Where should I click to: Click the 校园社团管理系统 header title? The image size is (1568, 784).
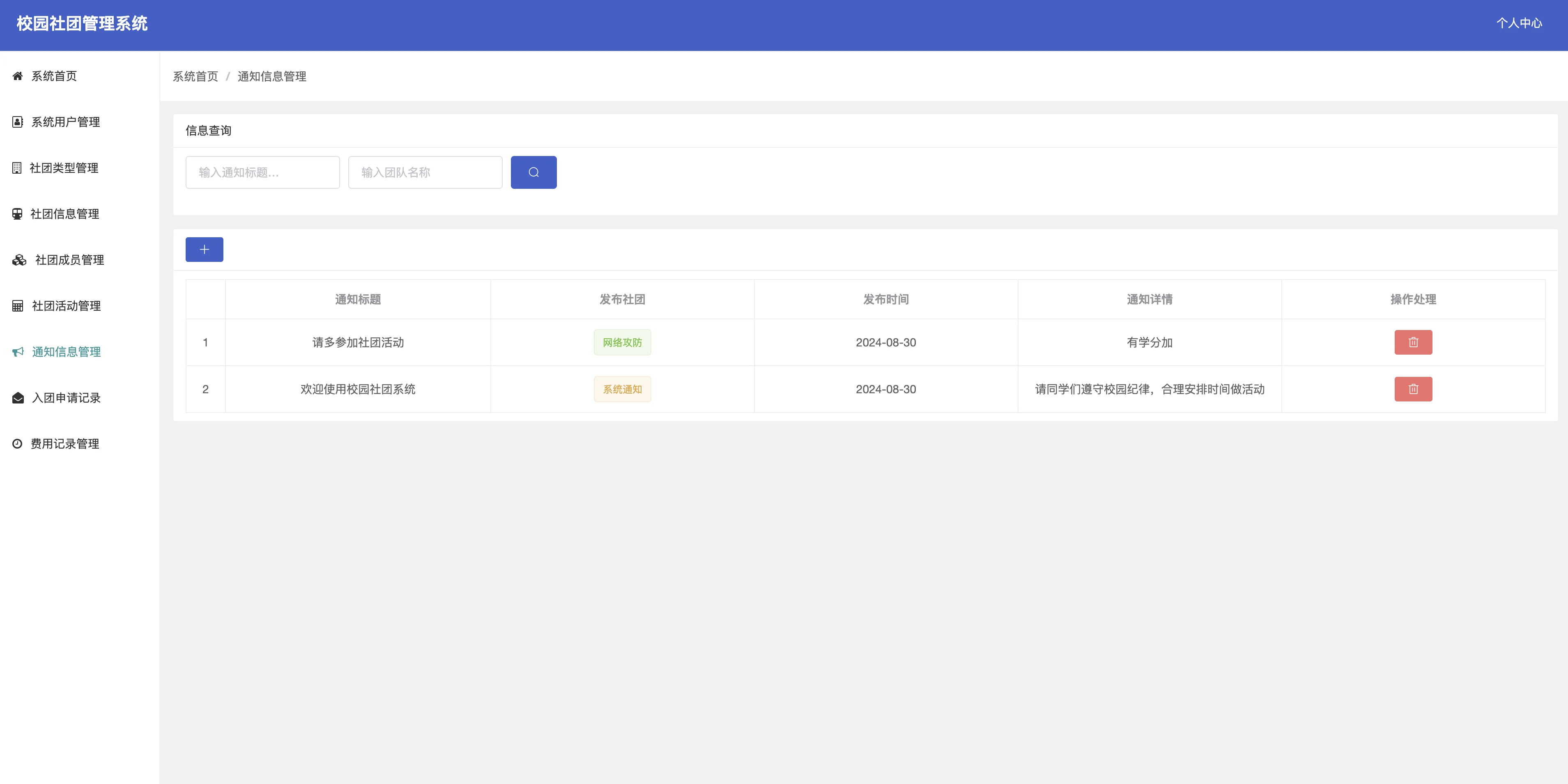[x=82, y=24]
